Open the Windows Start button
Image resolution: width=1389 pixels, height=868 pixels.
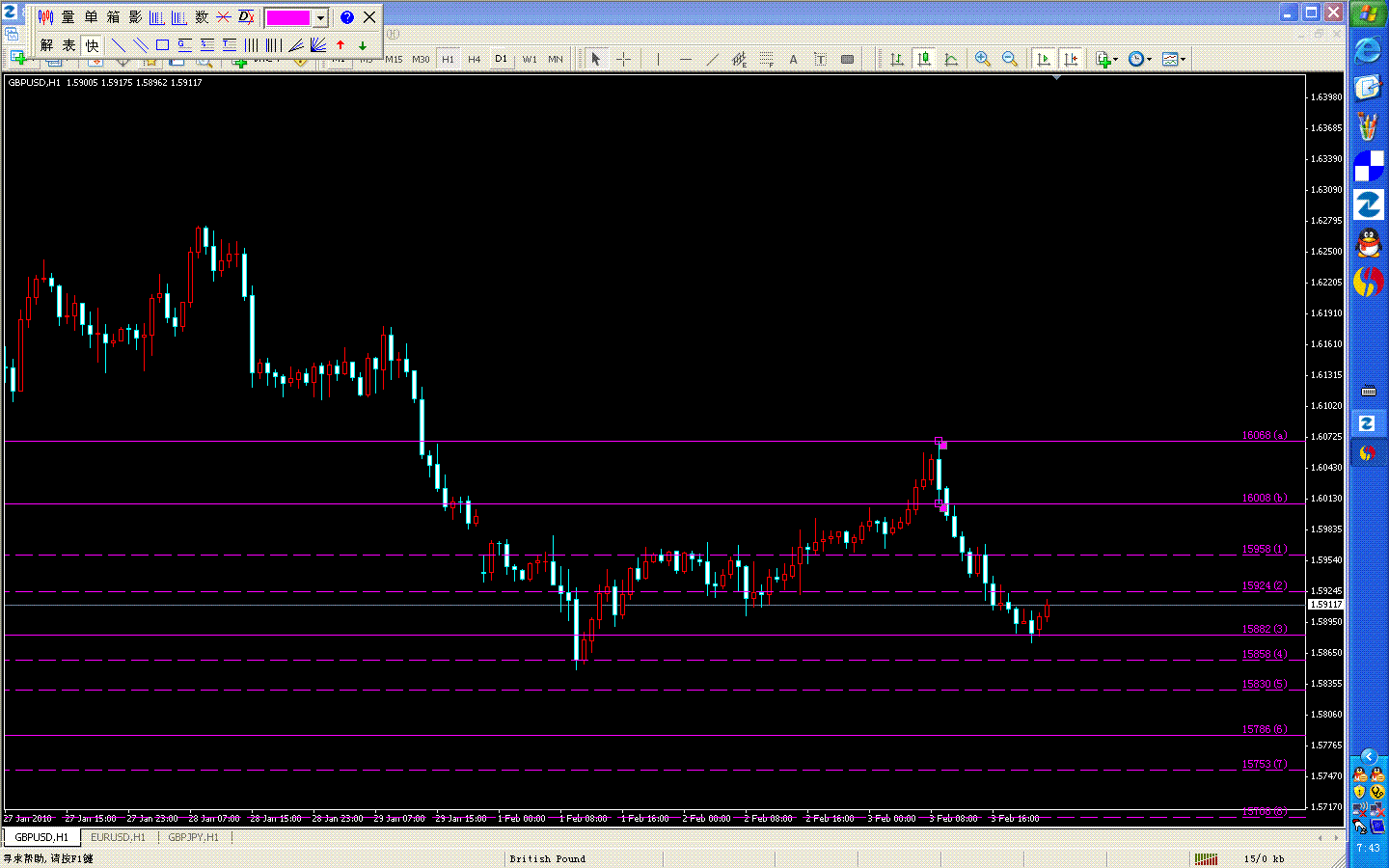point(1368,14)
